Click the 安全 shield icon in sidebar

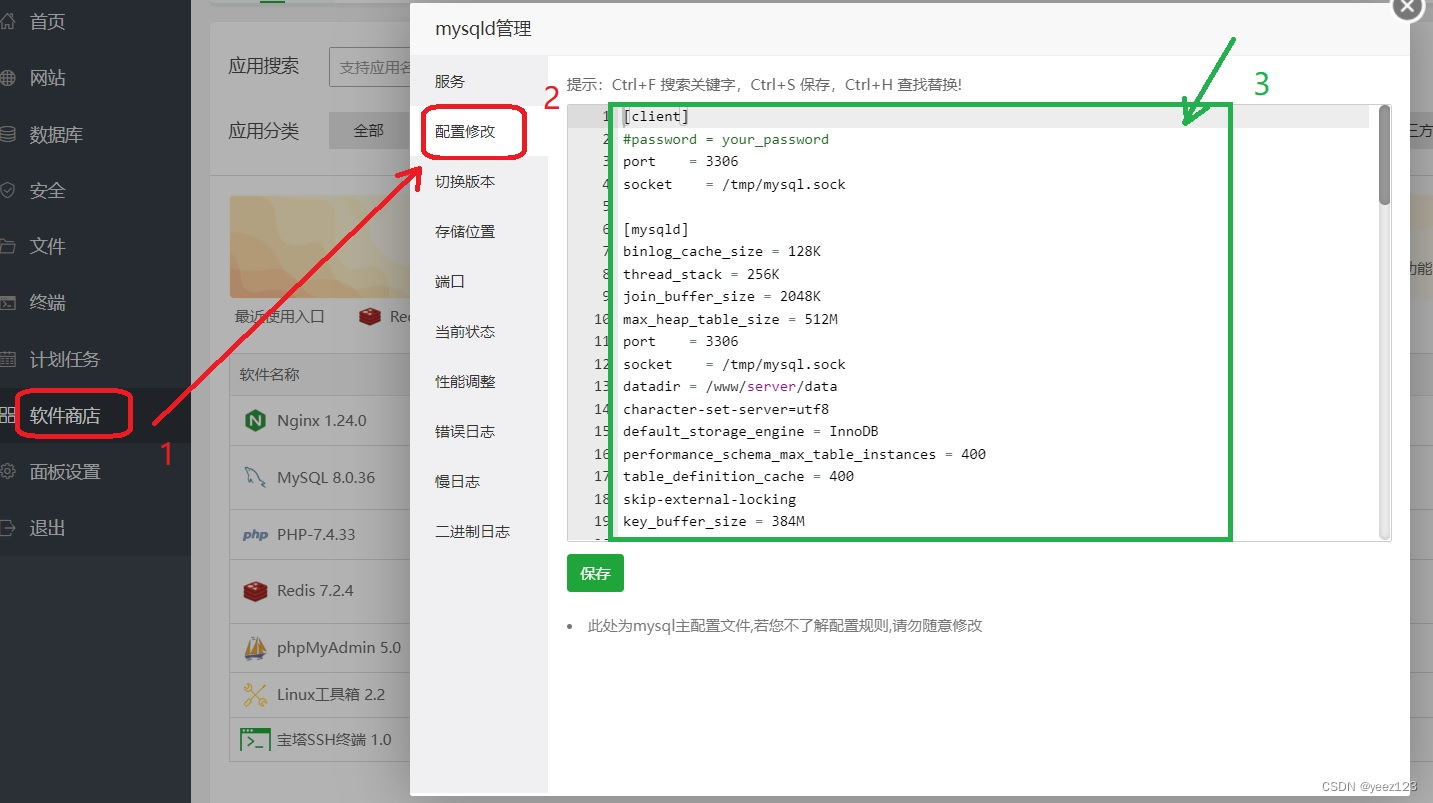click(x=7, y=190)
